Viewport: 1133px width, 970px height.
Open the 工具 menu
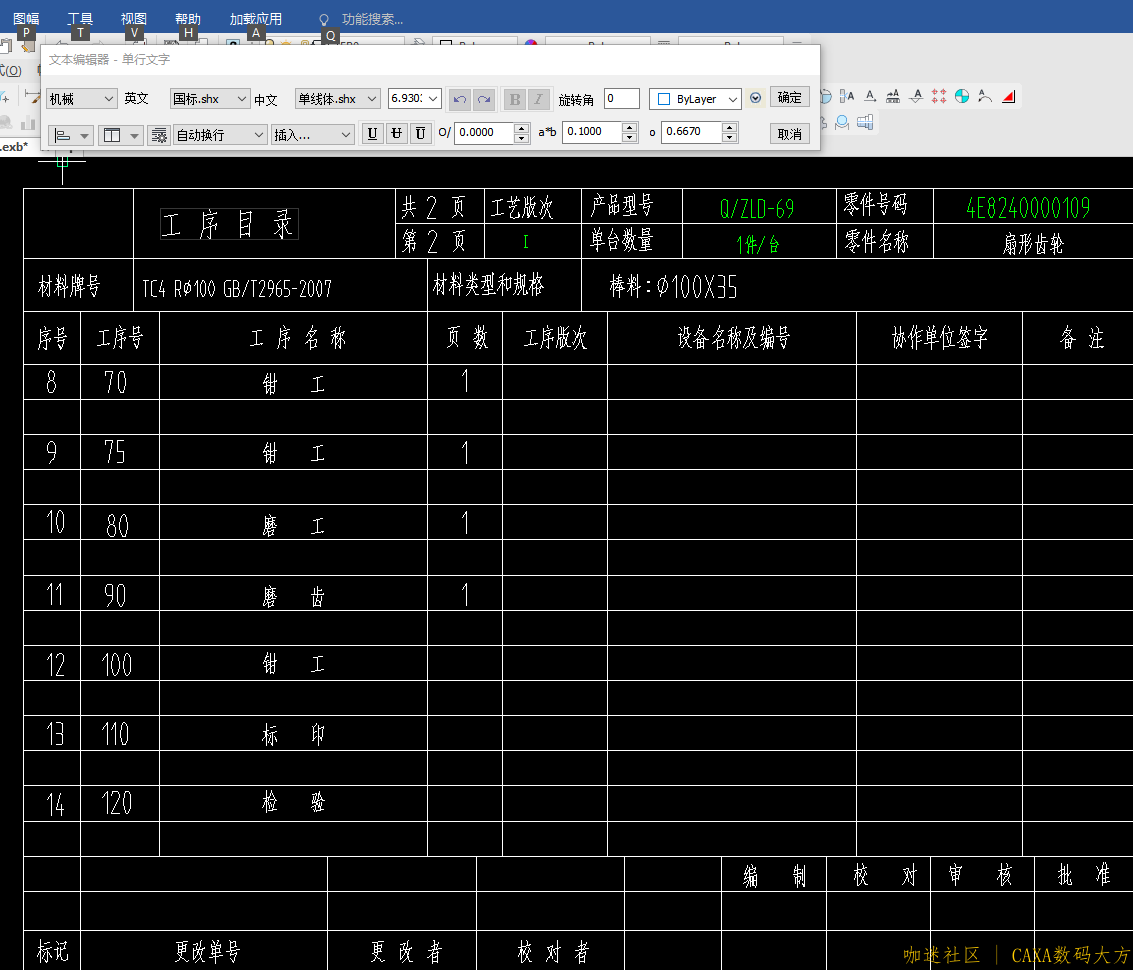tap(80, 17)
